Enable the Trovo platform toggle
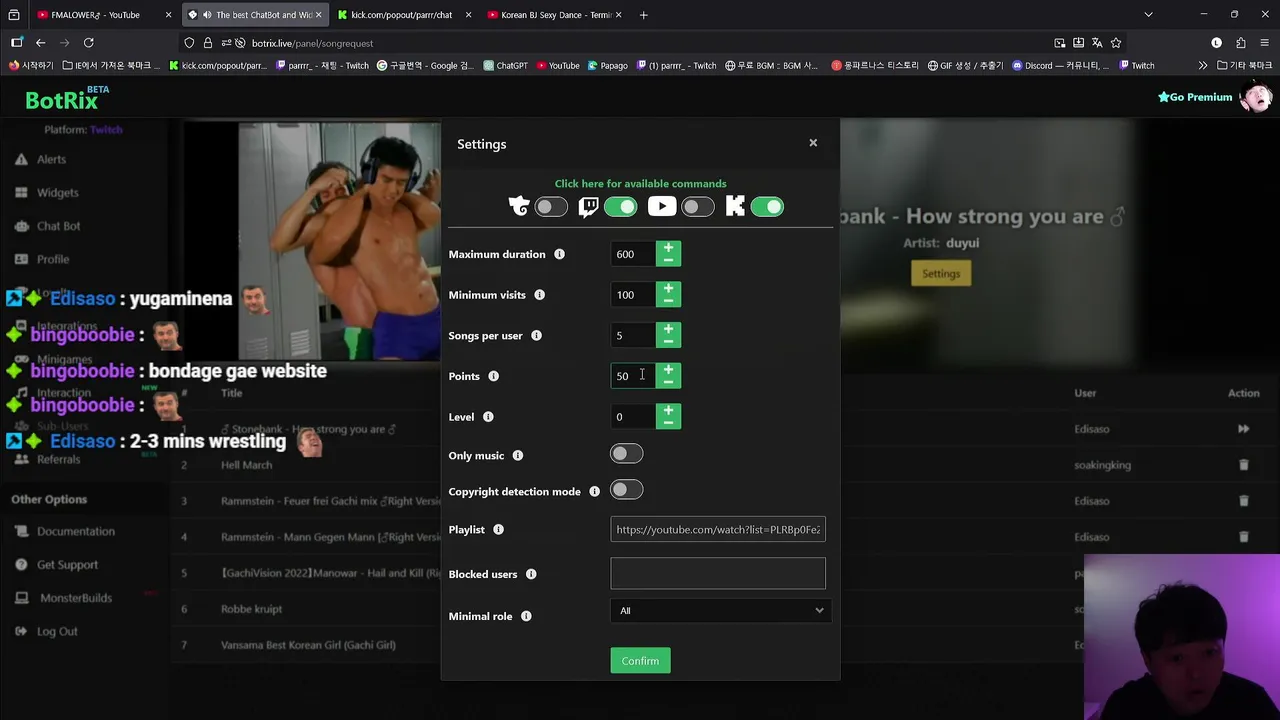The image size is (1280, 720). (551, 207)
